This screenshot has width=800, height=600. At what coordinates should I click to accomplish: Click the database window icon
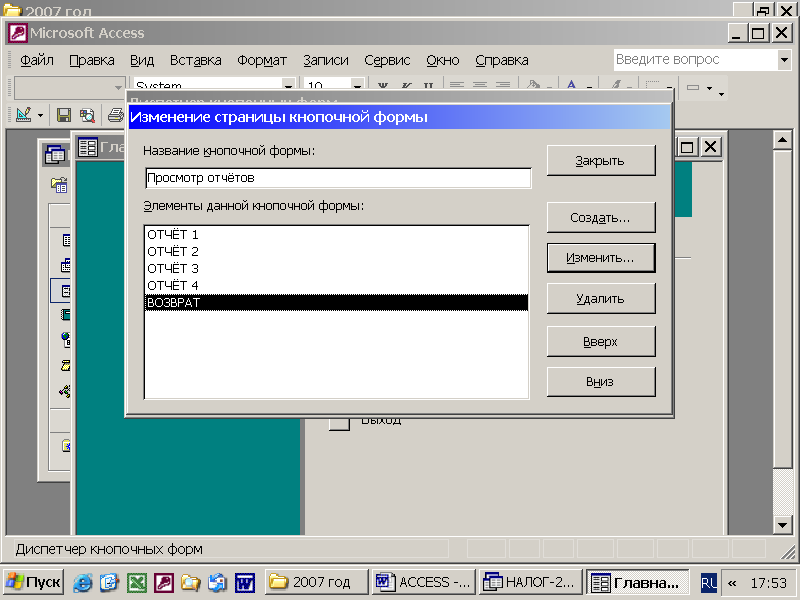click(x=55, y=154)
